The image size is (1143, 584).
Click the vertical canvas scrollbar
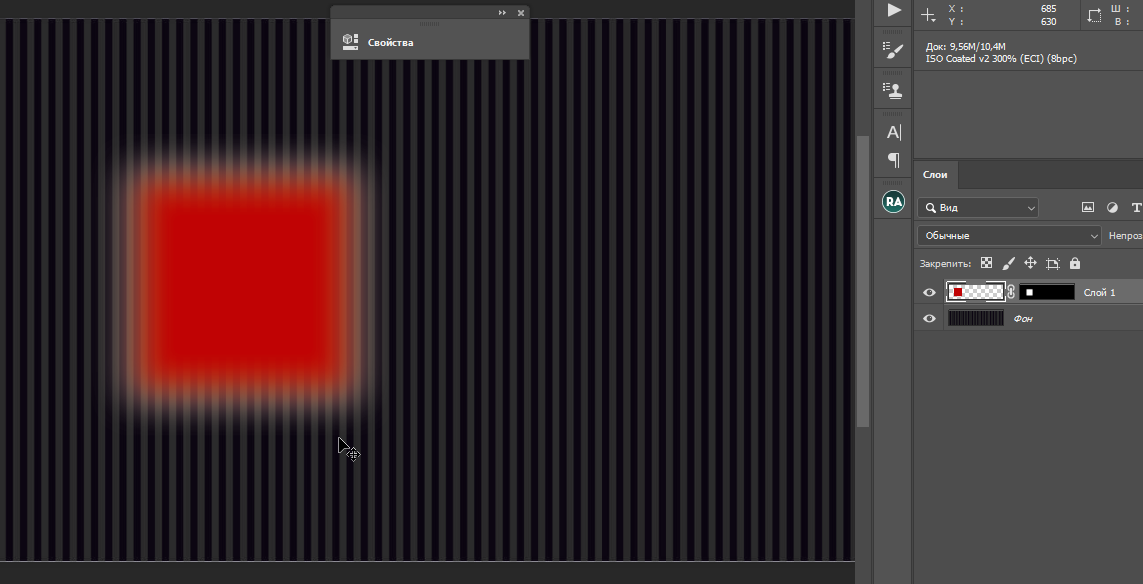(x=862, y=281)
